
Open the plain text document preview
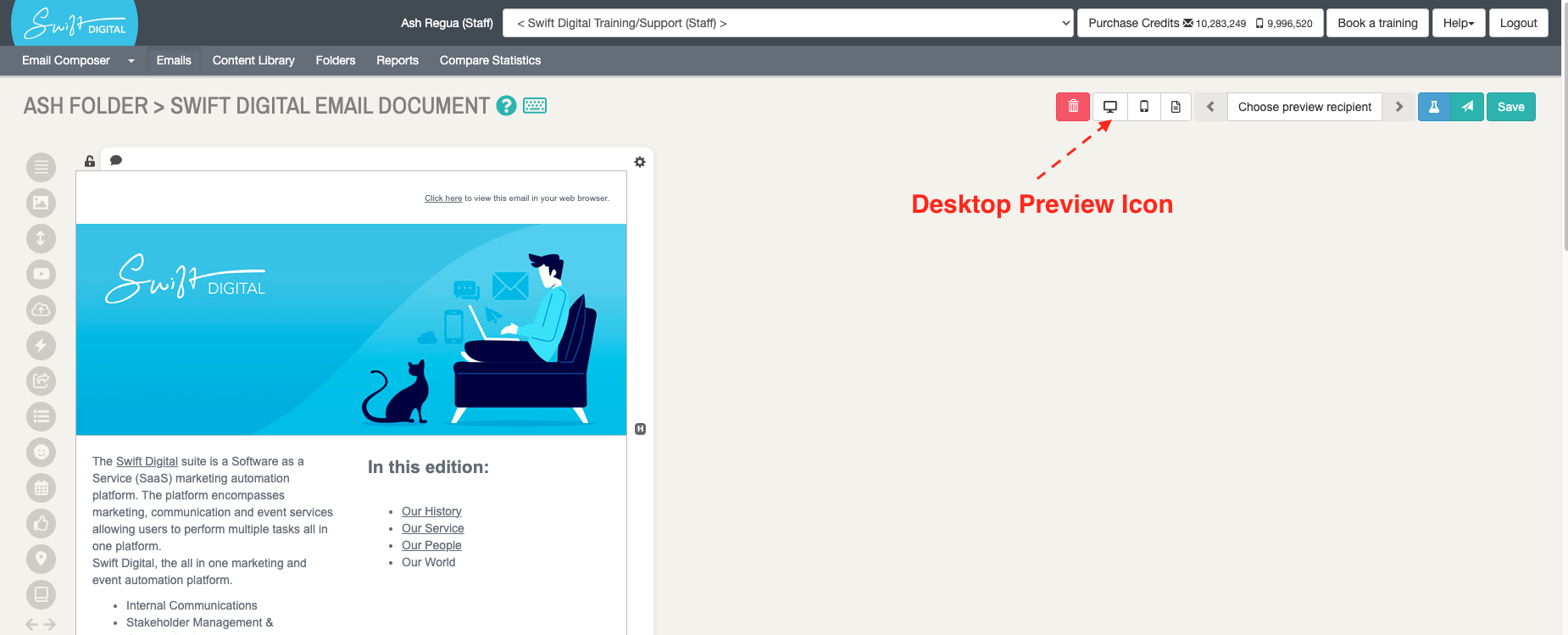(x=1176, y=107)
